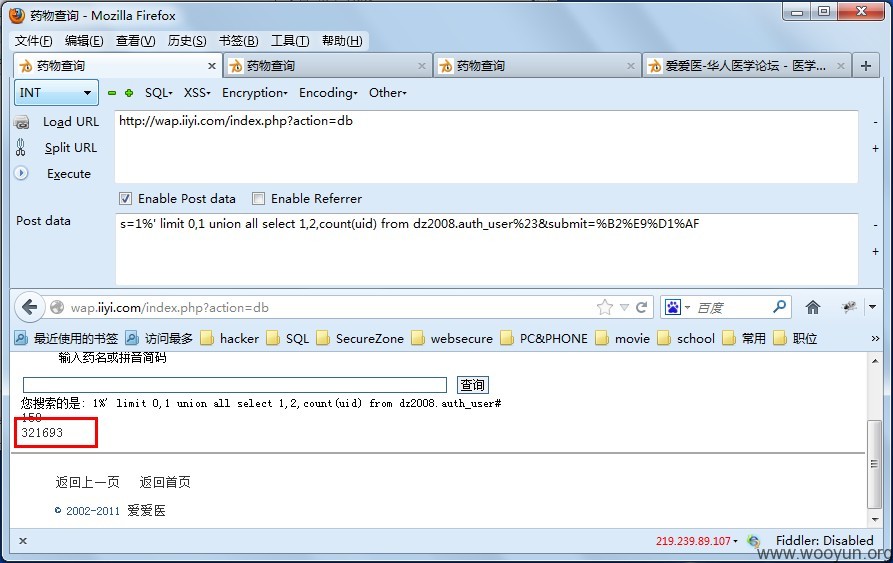Open the IP address 219.239.89.107 dropdown

point(697,541)
